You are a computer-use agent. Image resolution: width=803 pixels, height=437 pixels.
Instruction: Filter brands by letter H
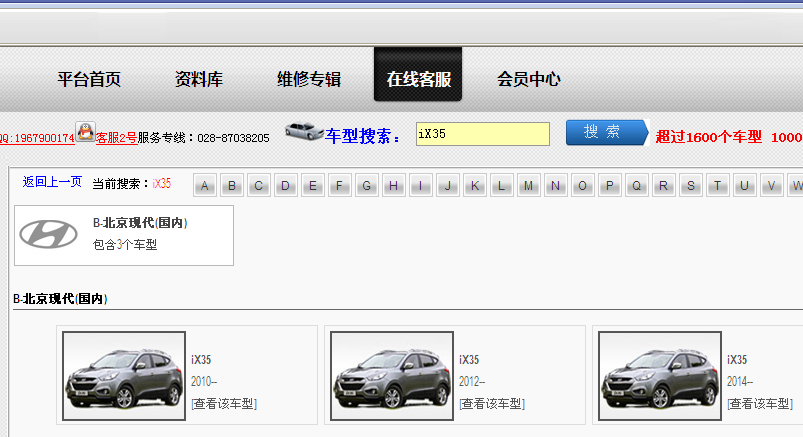tap(394, 185)
